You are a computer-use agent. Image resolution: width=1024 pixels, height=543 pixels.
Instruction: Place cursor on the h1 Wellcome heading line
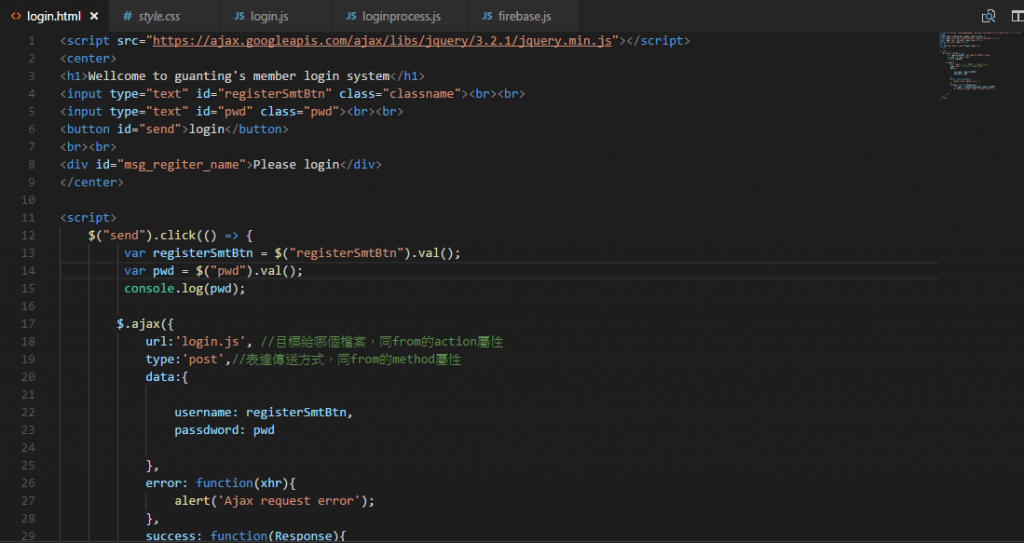point(242,76)
